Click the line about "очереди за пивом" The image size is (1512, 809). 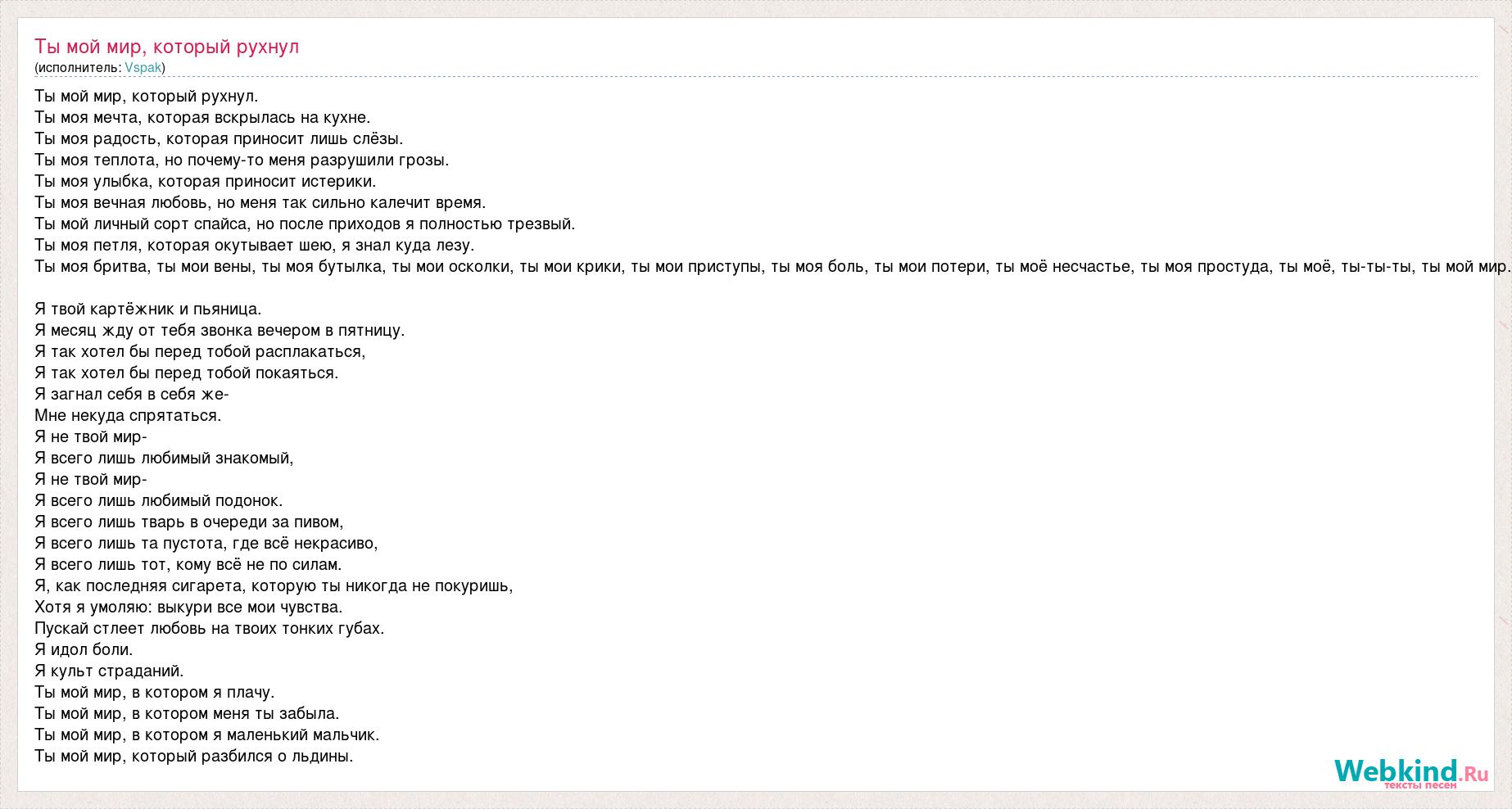pyautogui.click(x=189, y=522)
